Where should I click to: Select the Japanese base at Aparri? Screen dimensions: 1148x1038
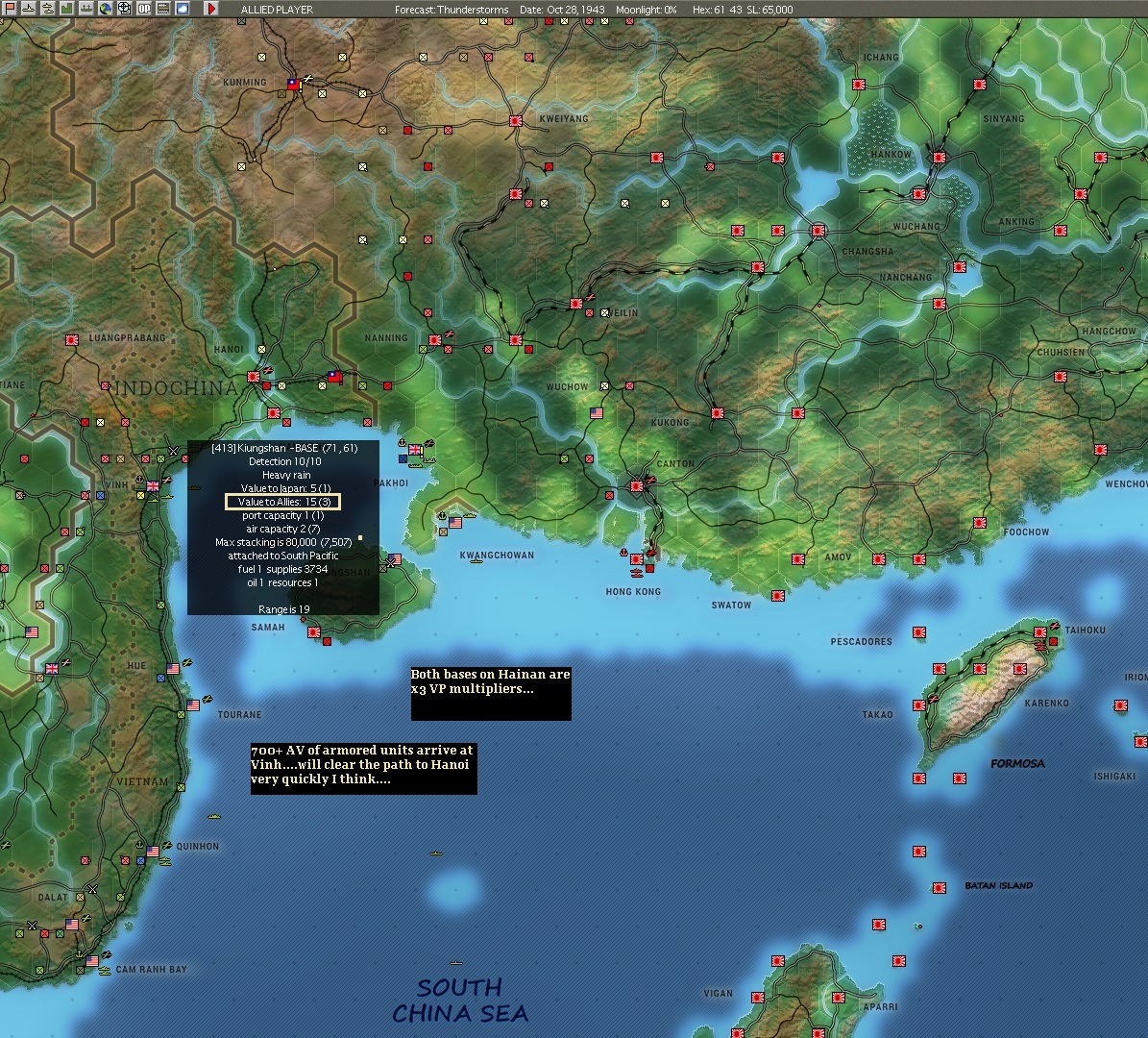coord(839,998)
